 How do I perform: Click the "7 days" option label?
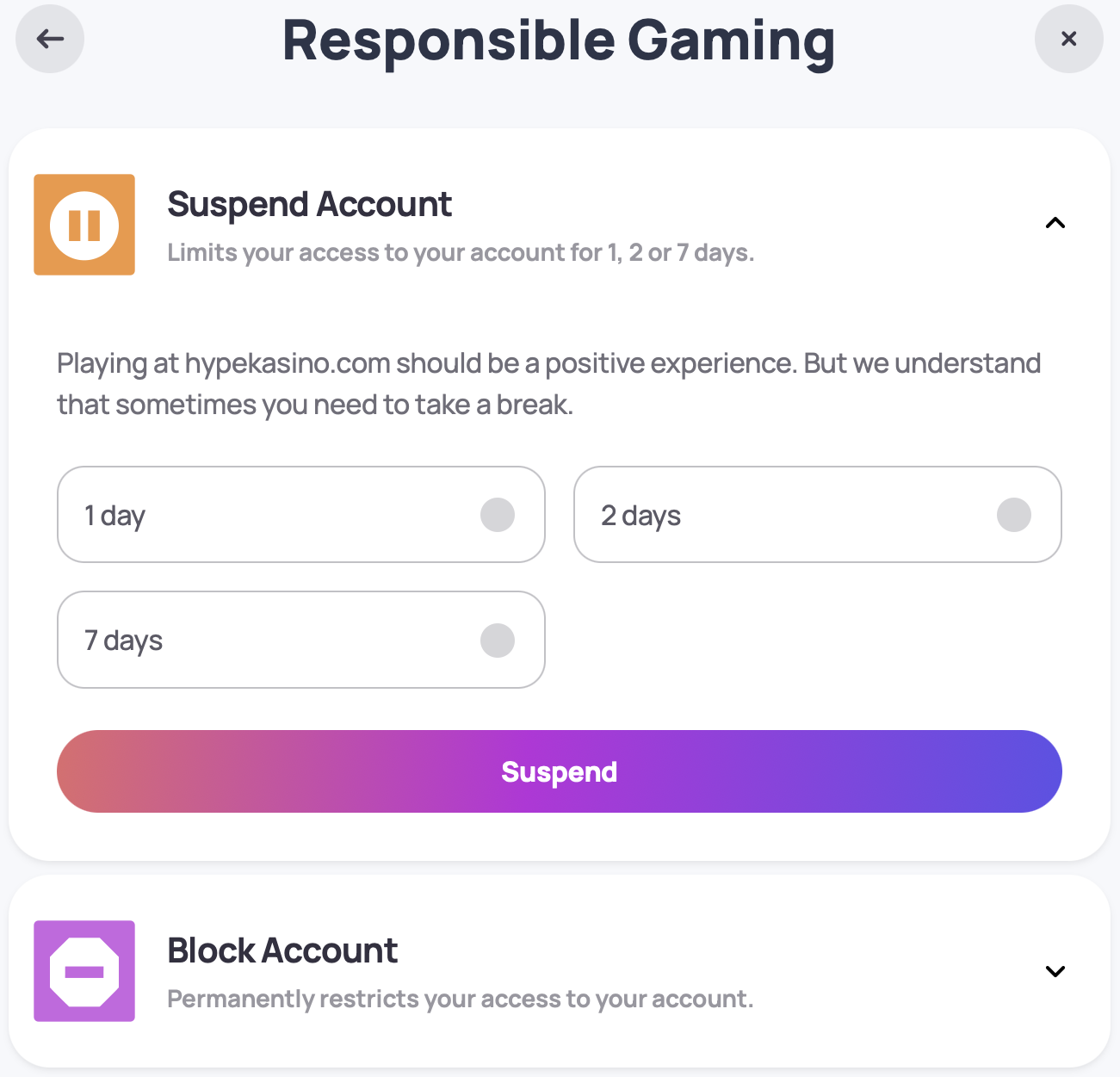coord(123,641)
